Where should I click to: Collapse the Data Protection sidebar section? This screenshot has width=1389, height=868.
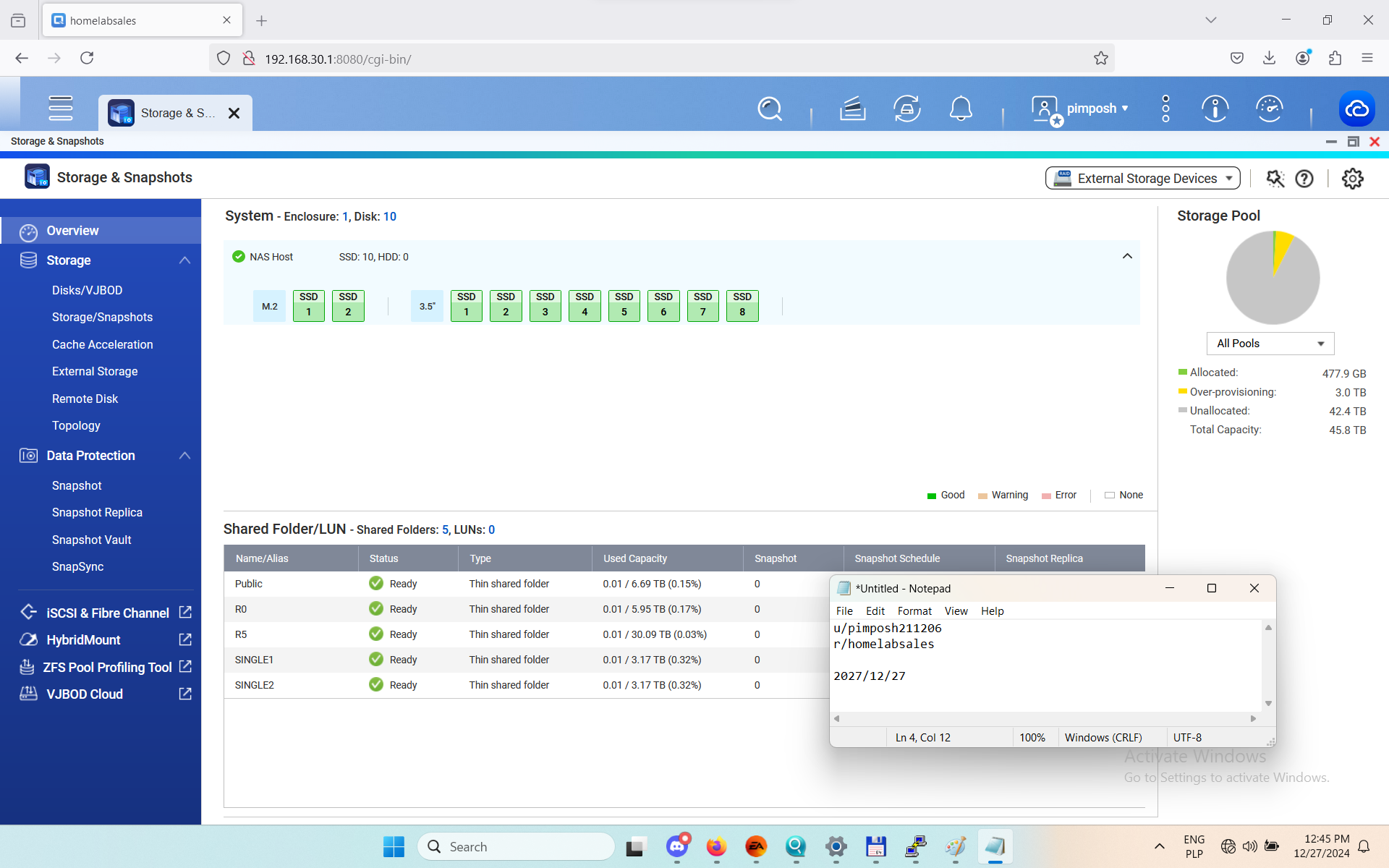click(x=184, y=456)
